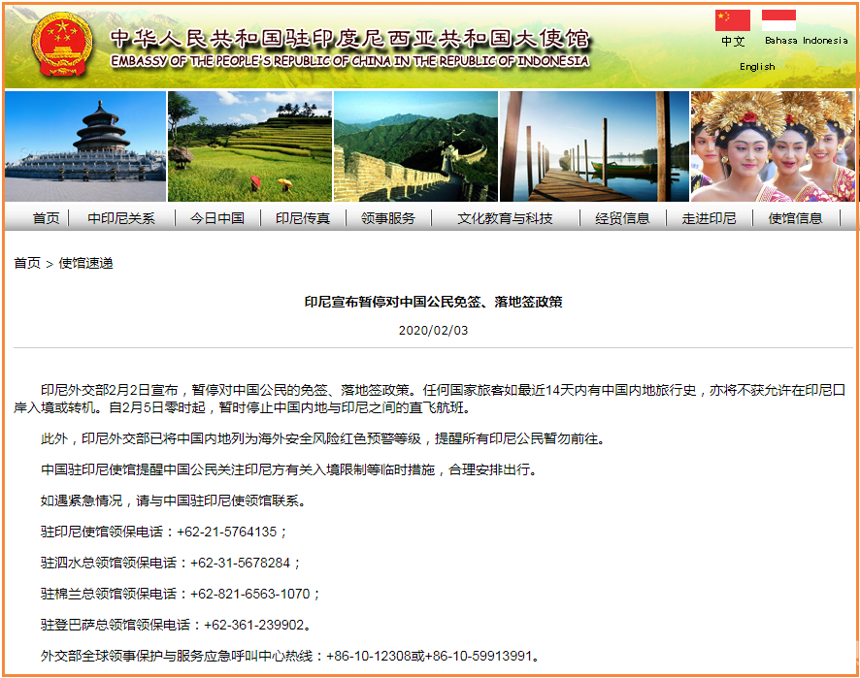Screen dimensions: 860x678
Task: Click the Great Wall banner image
Action: click(415, 147)
